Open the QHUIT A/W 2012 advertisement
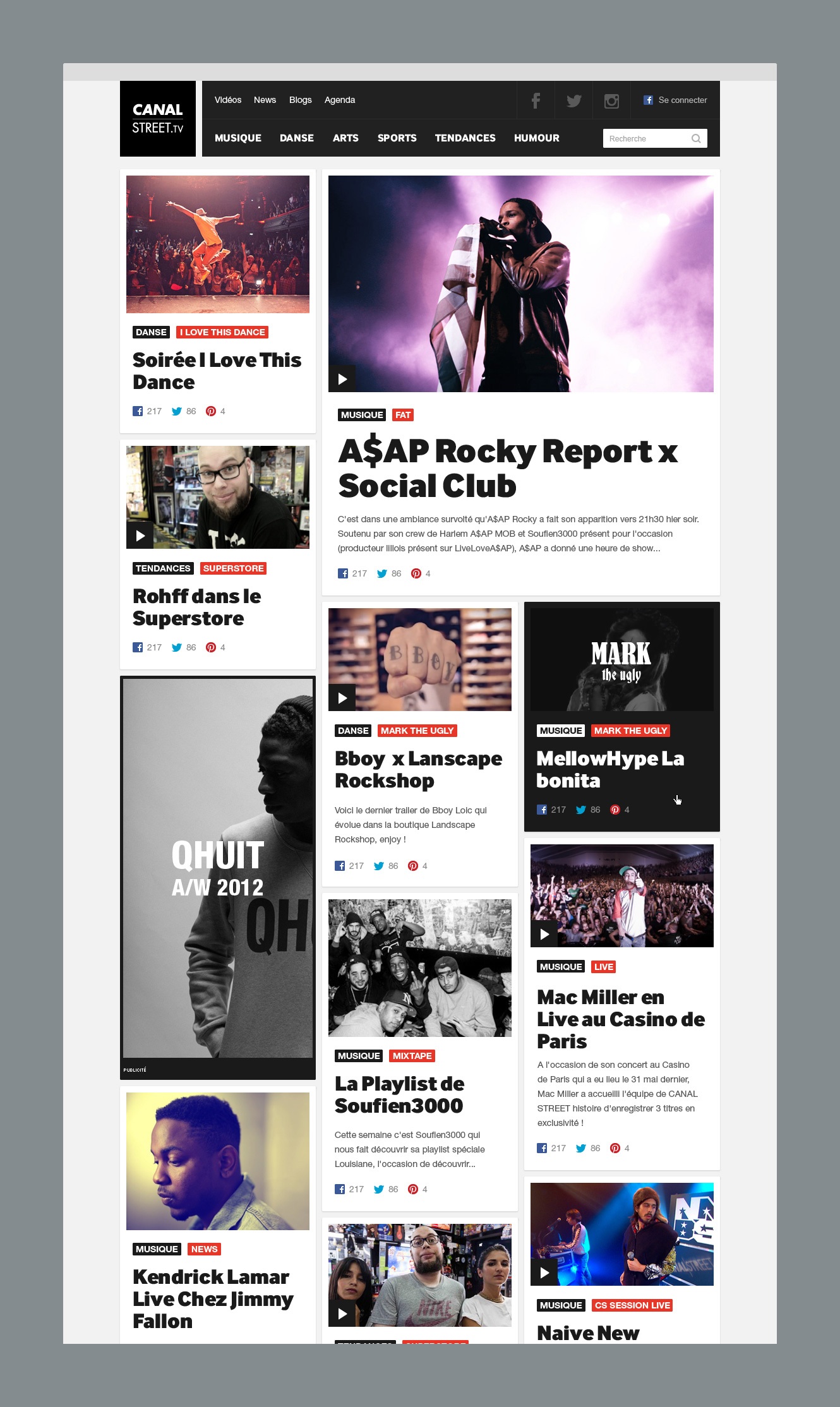The height and width of the screenshot is (1407, 840). click(218, 877)
